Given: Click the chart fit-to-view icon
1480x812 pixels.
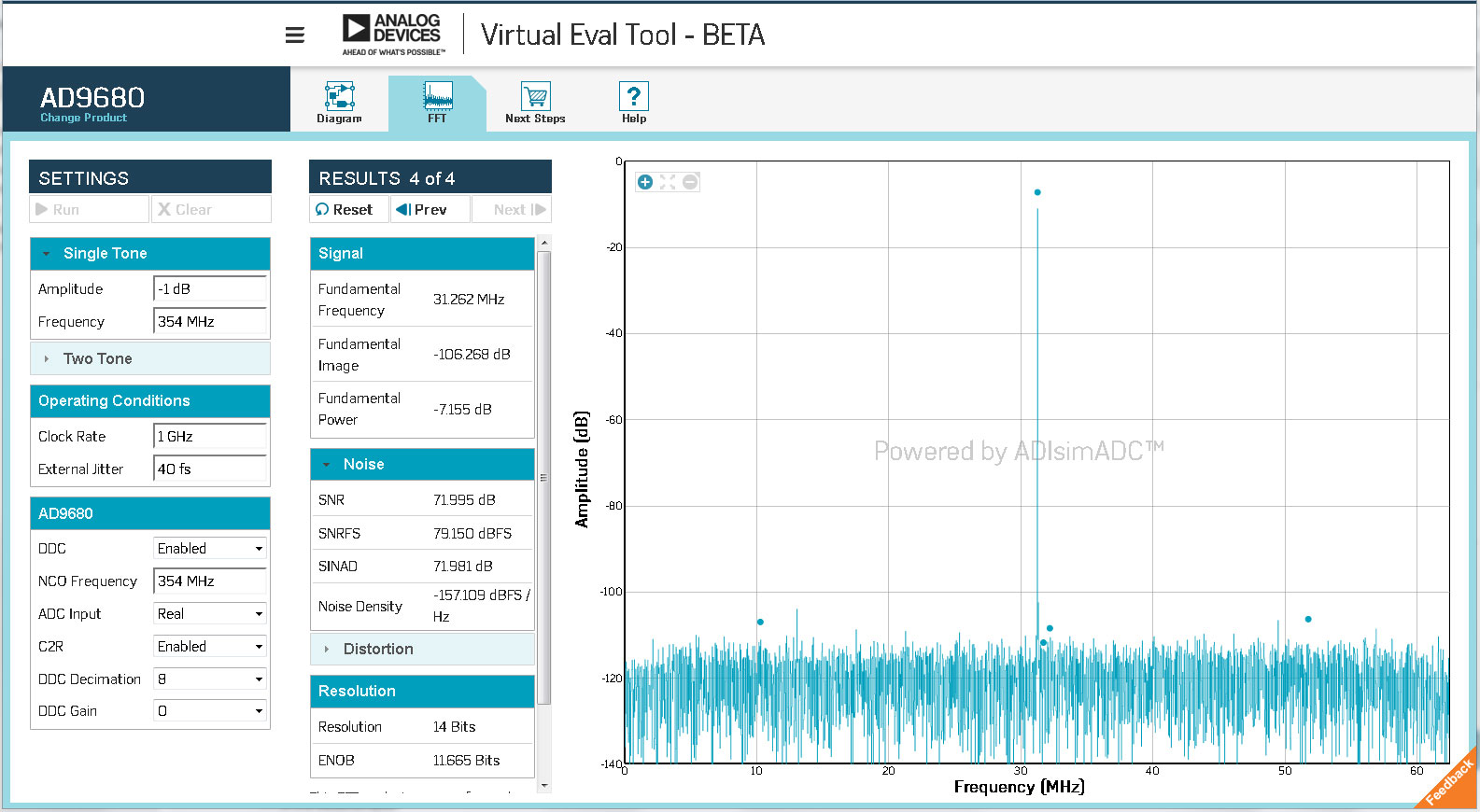Looking at the screenshot, I should pyautogui.click(x=668, y=182).
